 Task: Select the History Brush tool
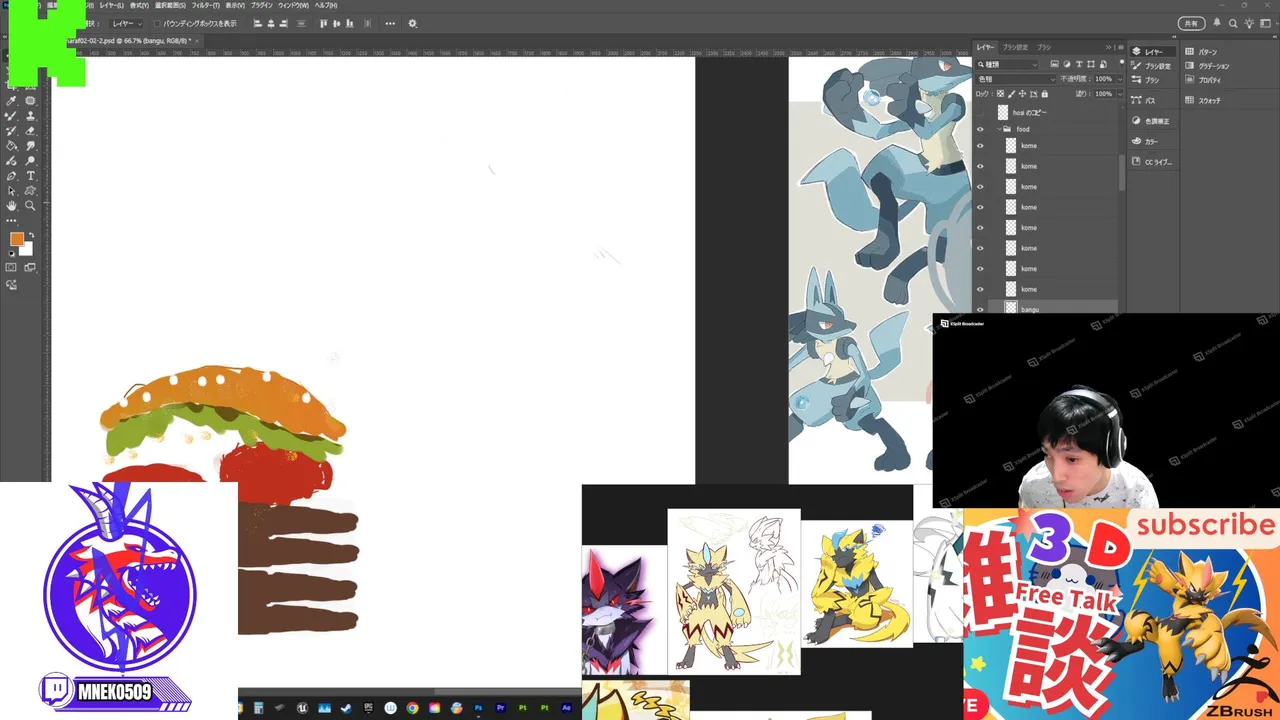point(11,130)
